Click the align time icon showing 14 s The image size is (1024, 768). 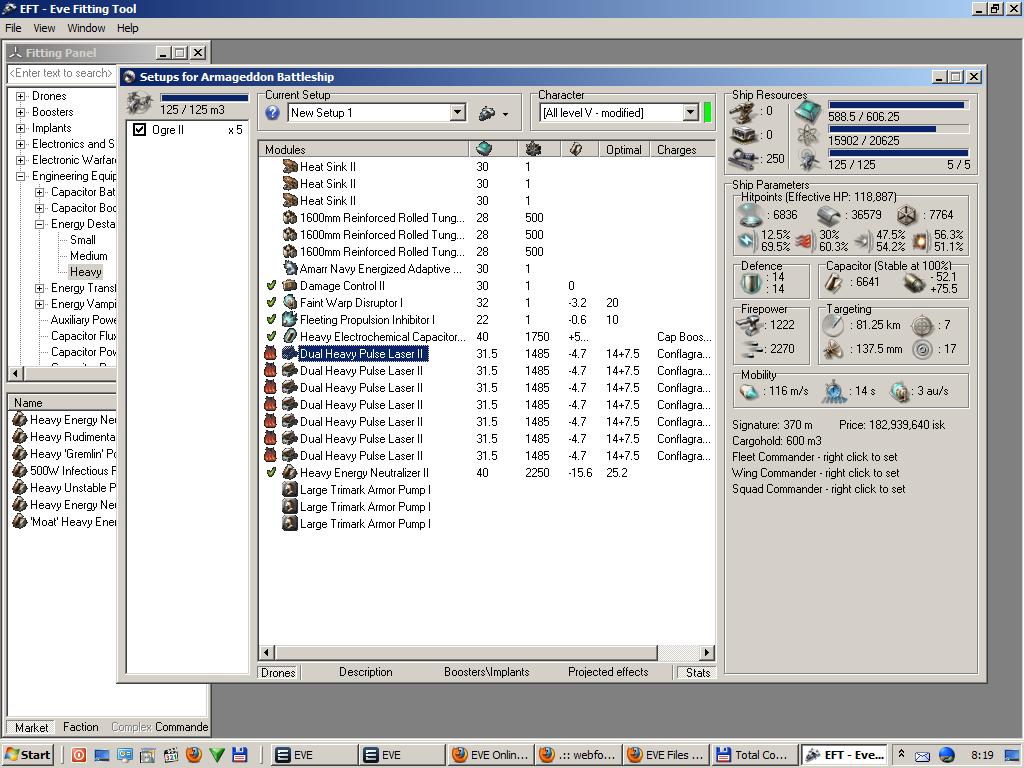tap(833, 391)
